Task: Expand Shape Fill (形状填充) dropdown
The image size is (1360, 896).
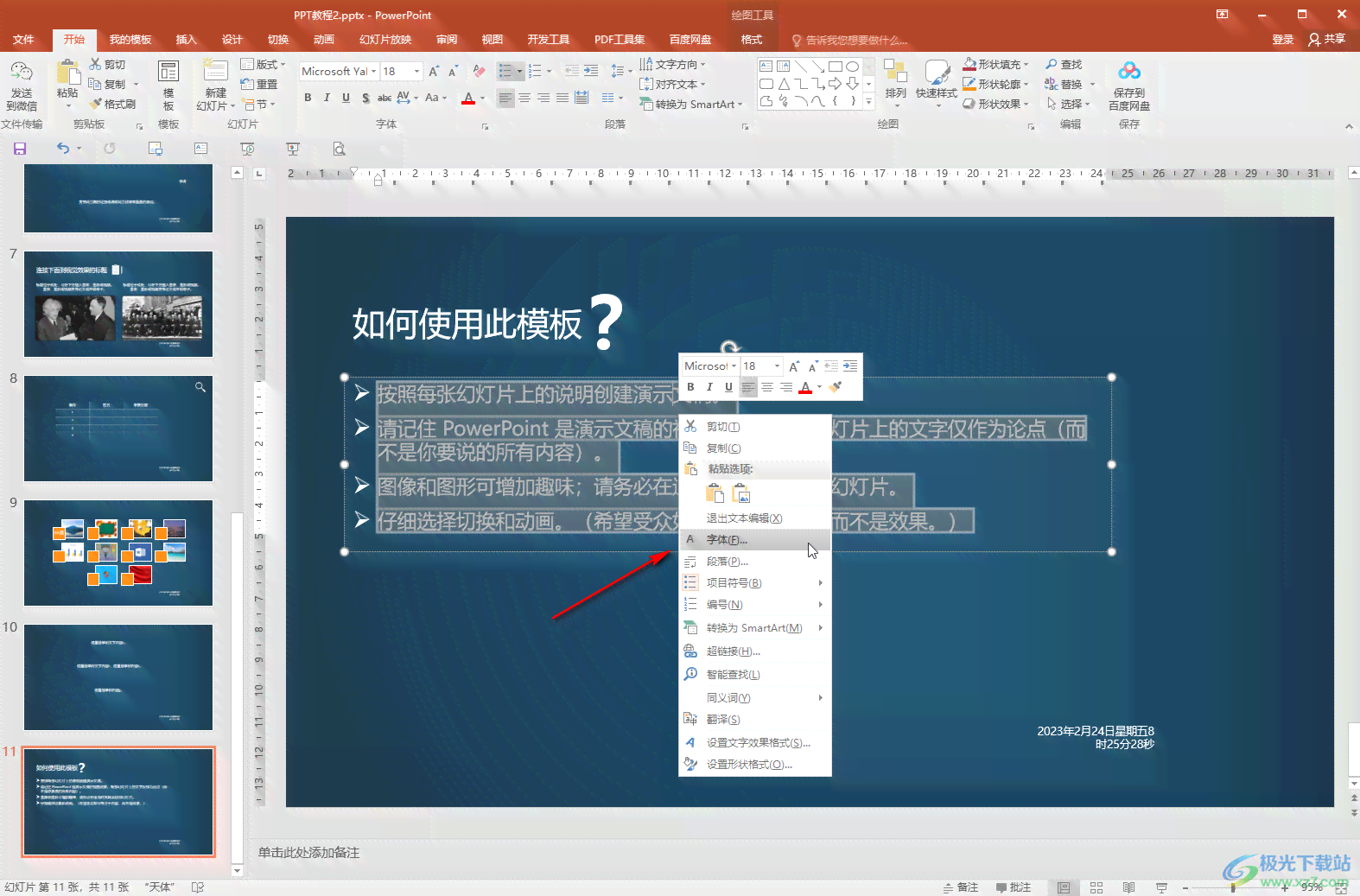Action: tap(1026, 65)
